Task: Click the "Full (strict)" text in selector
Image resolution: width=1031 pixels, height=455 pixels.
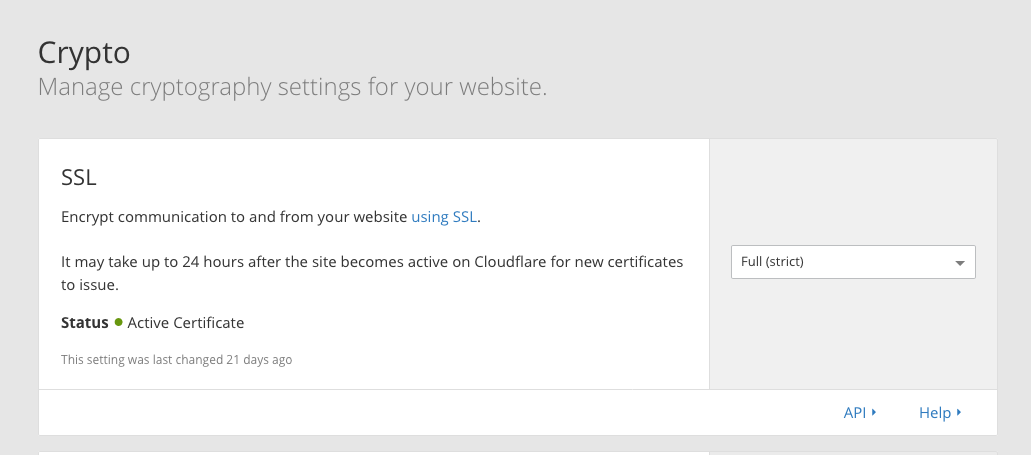Action: [x=773, y=262]
